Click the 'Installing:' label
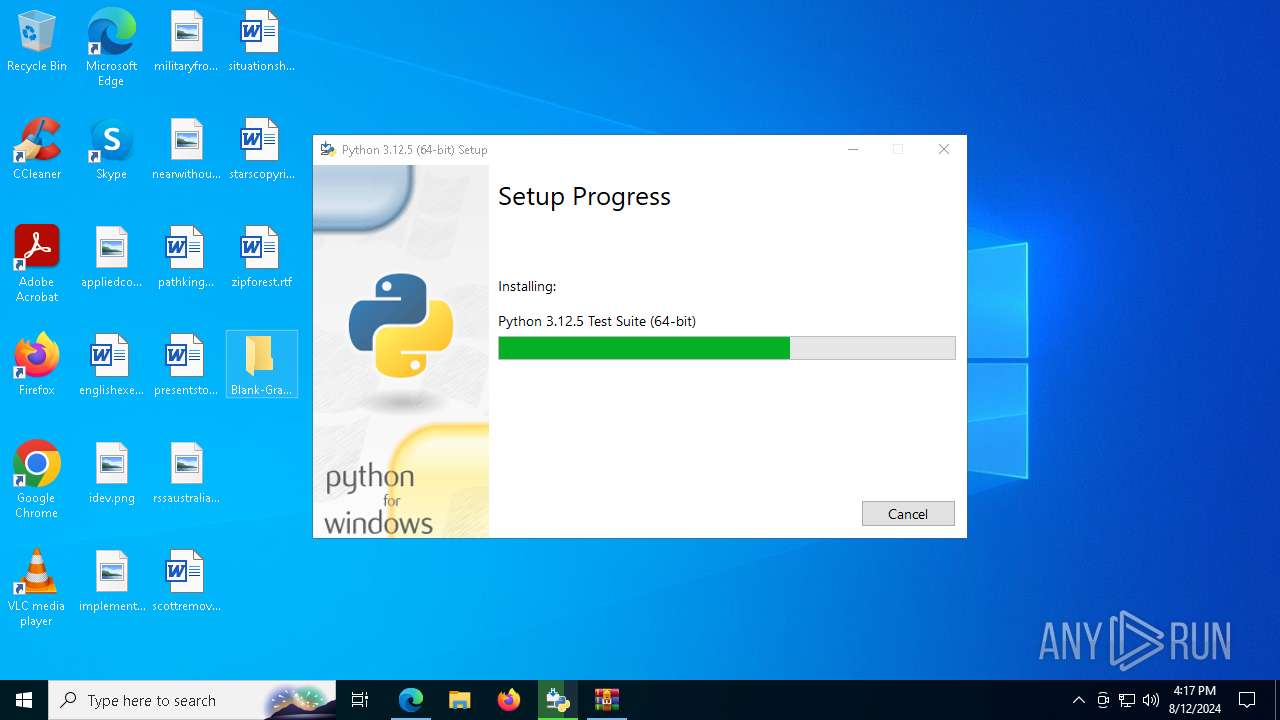This screenshot has height=720, width=1280. pos(527,286)
